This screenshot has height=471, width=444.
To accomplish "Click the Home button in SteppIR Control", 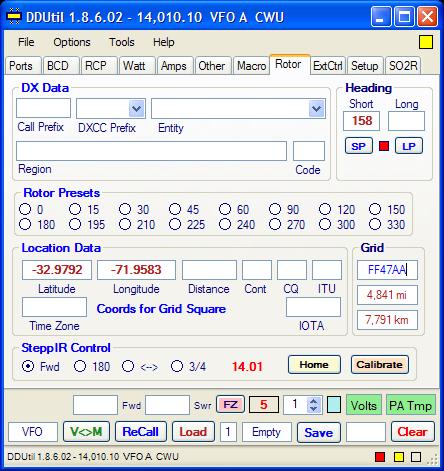I will click(314, 365).
